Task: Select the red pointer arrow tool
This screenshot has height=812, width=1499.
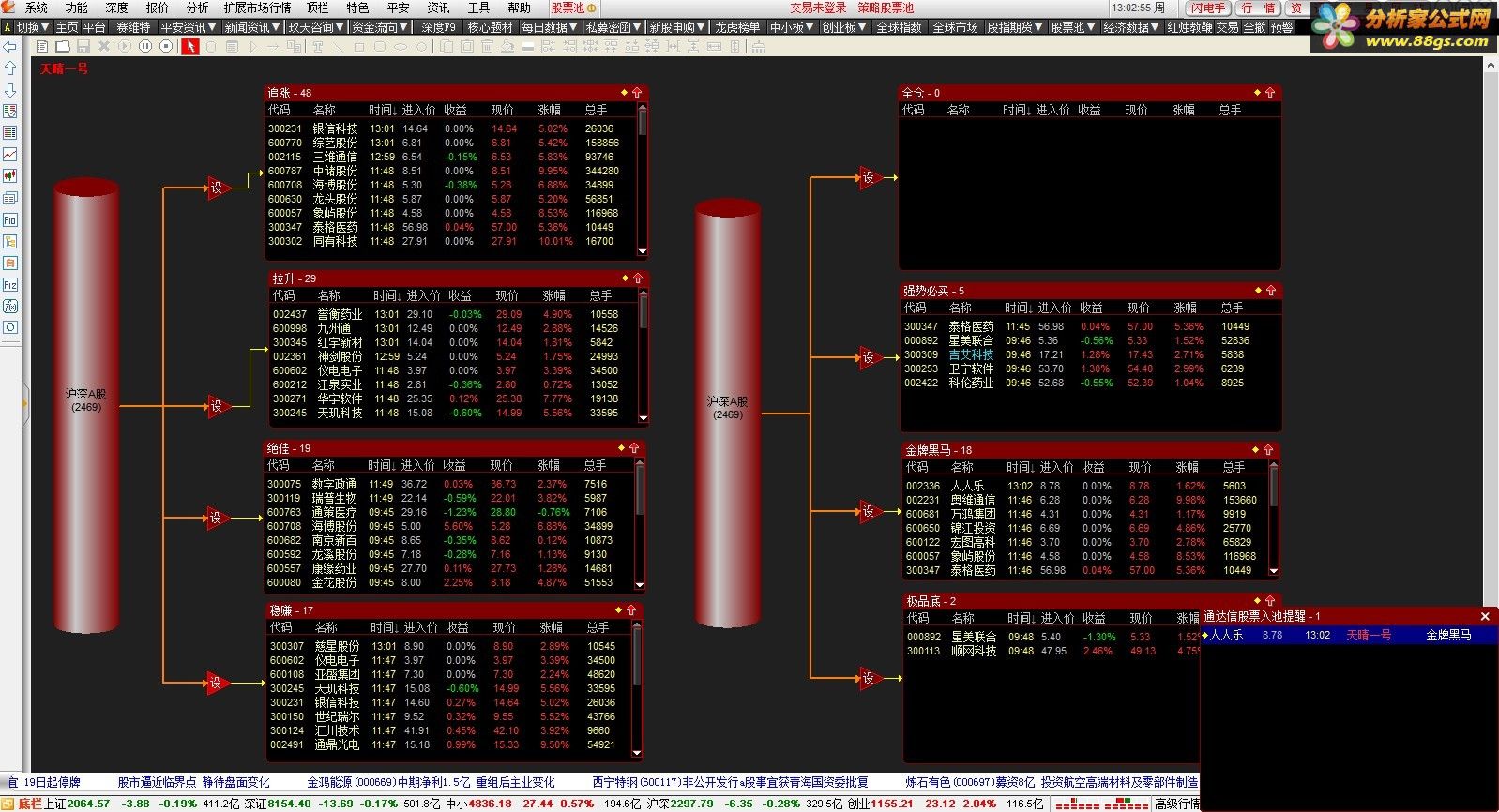Action: (x=190, y=46)
